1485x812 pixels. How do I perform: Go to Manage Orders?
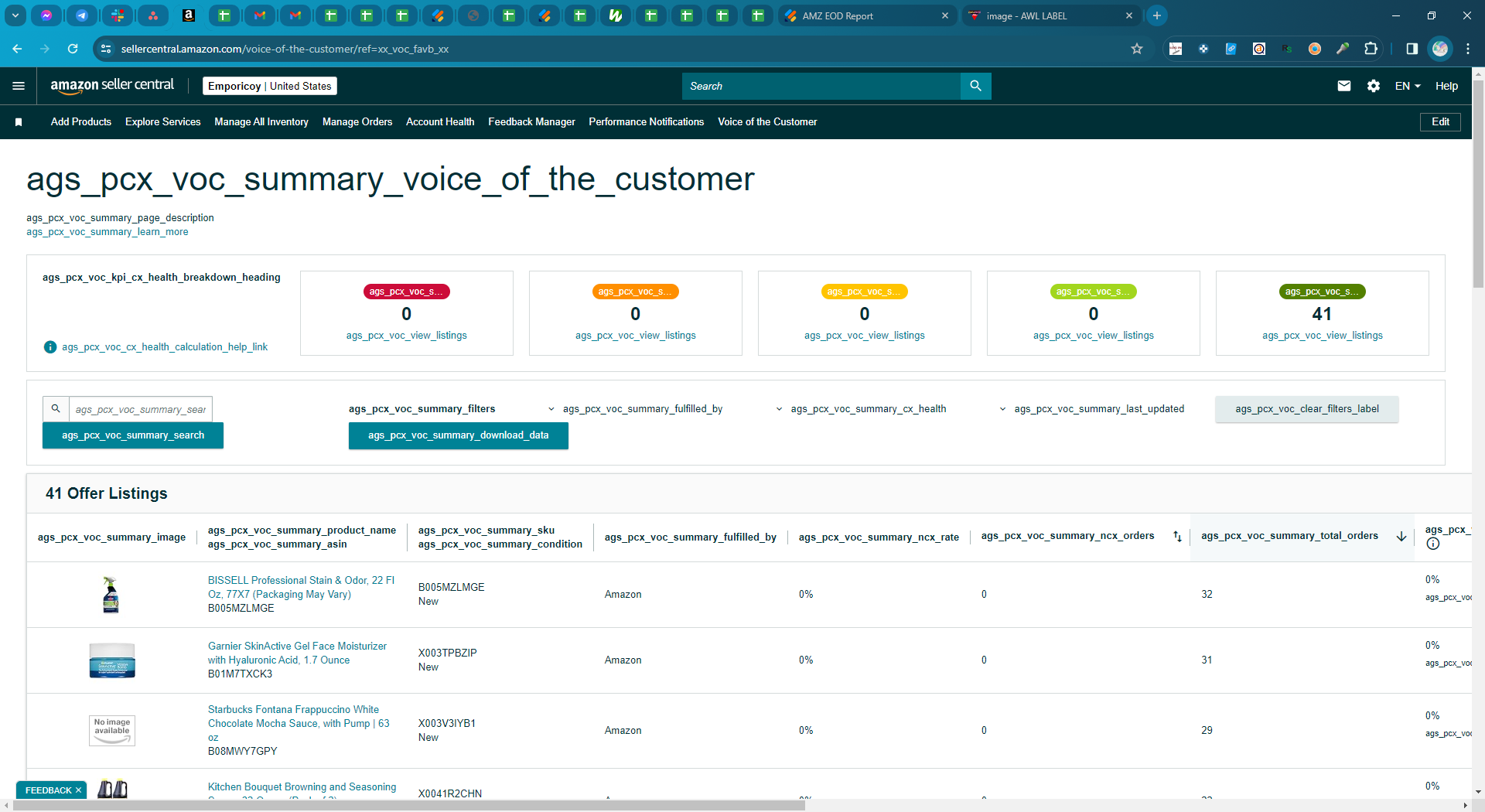[357, 121]
